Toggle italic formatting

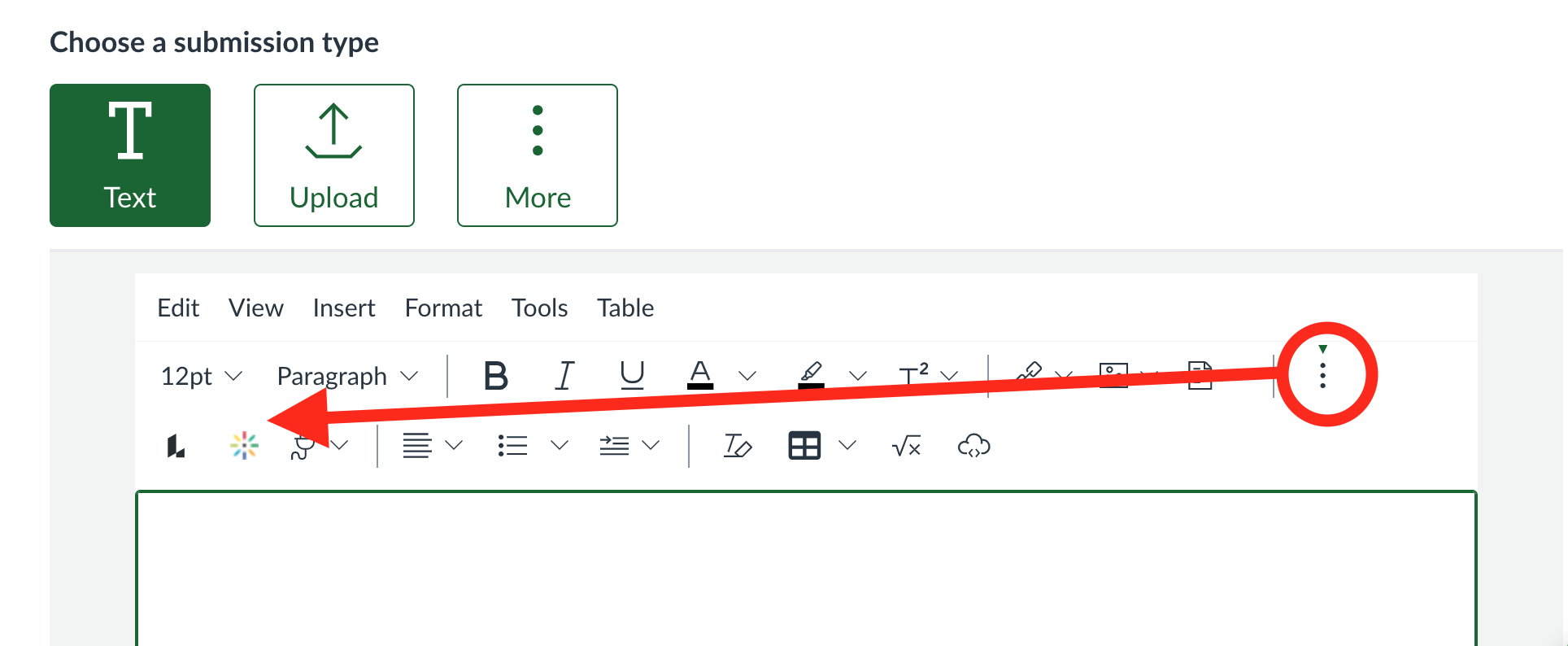[564, 376]
